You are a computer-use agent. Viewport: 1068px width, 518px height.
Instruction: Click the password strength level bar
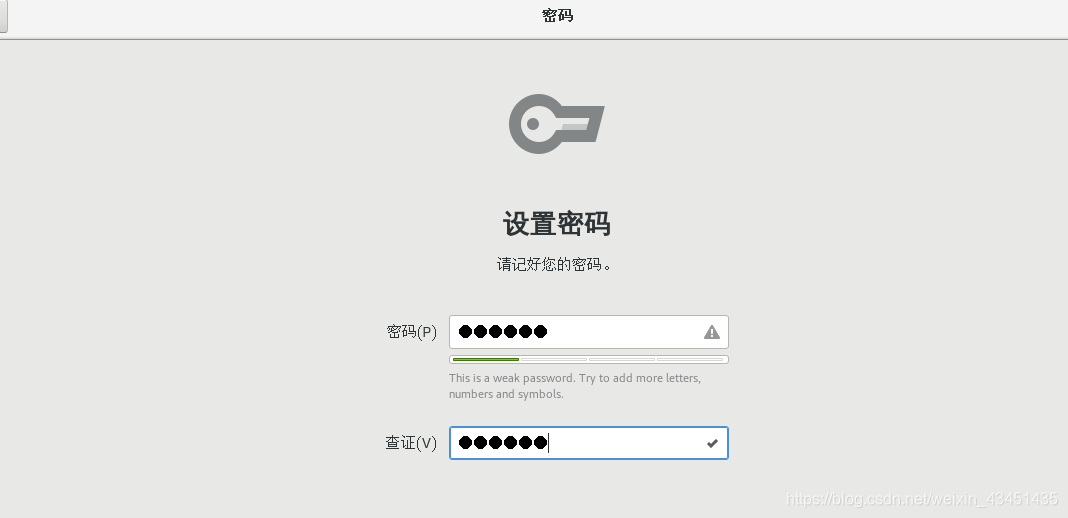tap(588, 359)
